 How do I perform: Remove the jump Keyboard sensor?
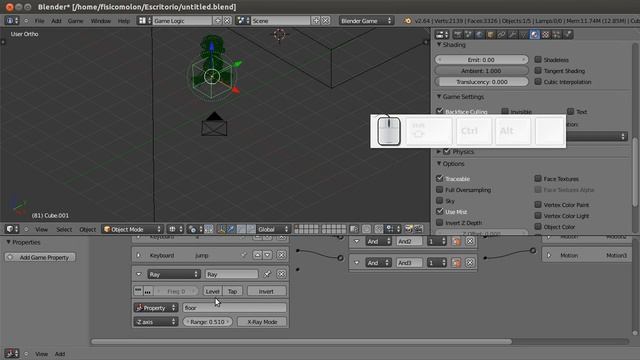point(281,255)
